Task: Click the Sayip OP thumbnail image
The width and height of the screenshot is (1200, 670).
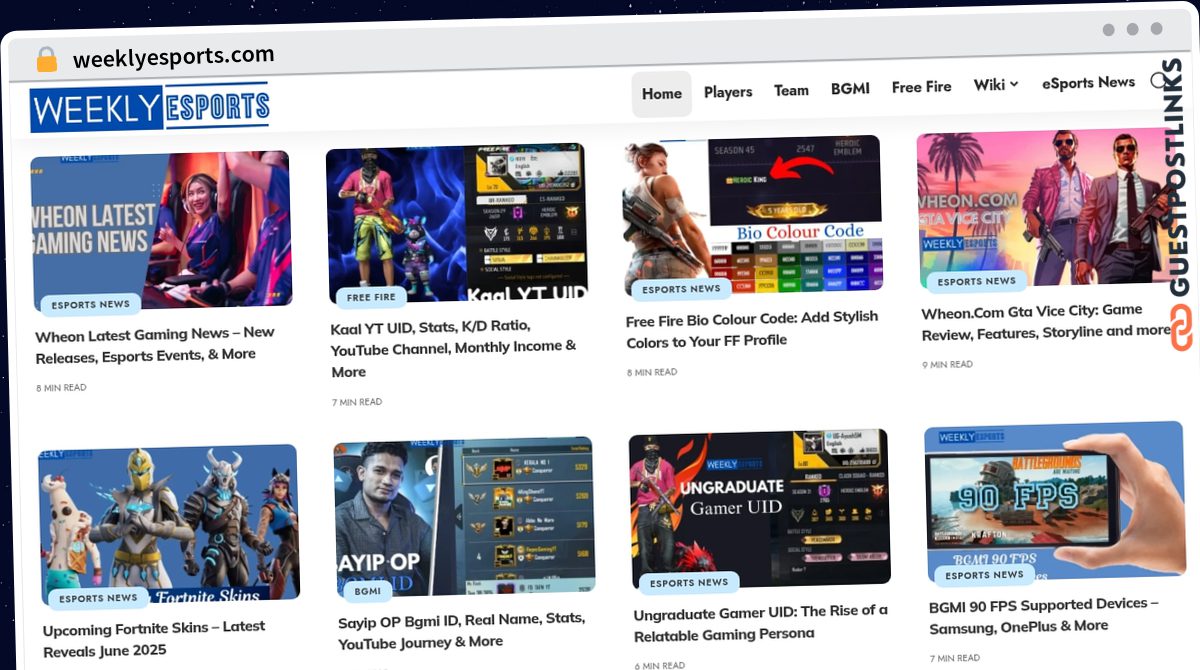Action: coord(465,516)
